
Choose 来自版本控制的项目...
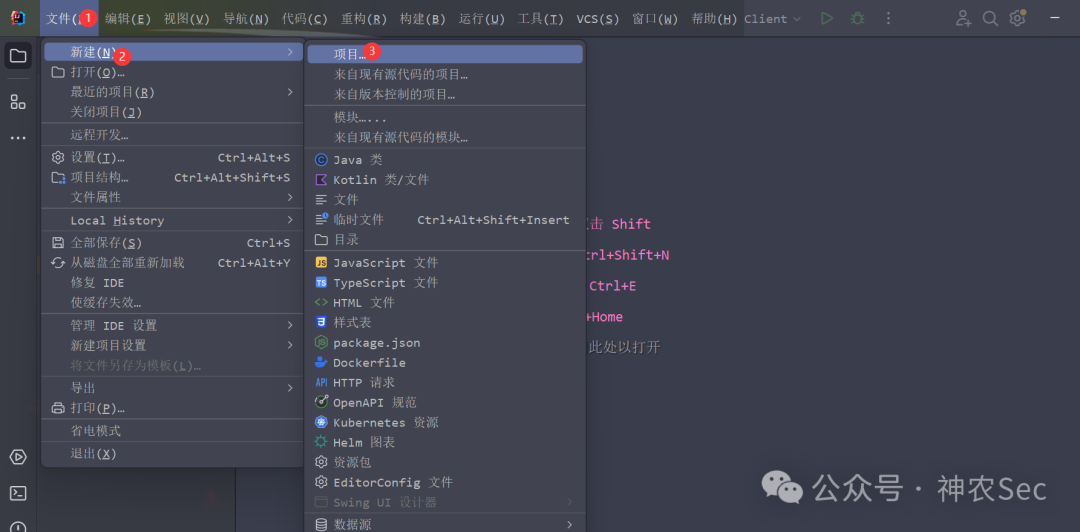click(445, 94)
